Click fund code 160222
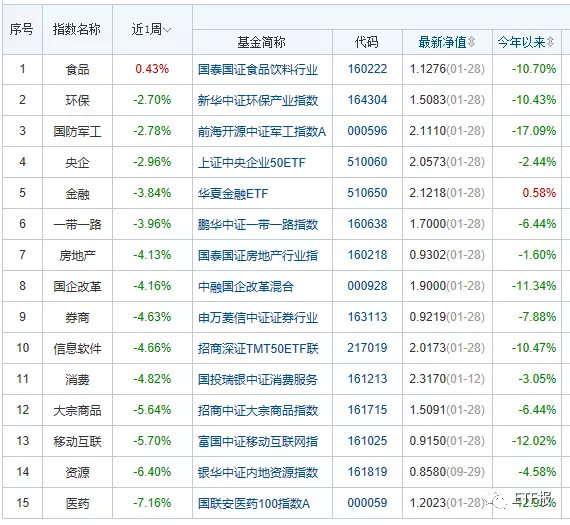Viewport: 570px width, 525px height. click(367, 69)
